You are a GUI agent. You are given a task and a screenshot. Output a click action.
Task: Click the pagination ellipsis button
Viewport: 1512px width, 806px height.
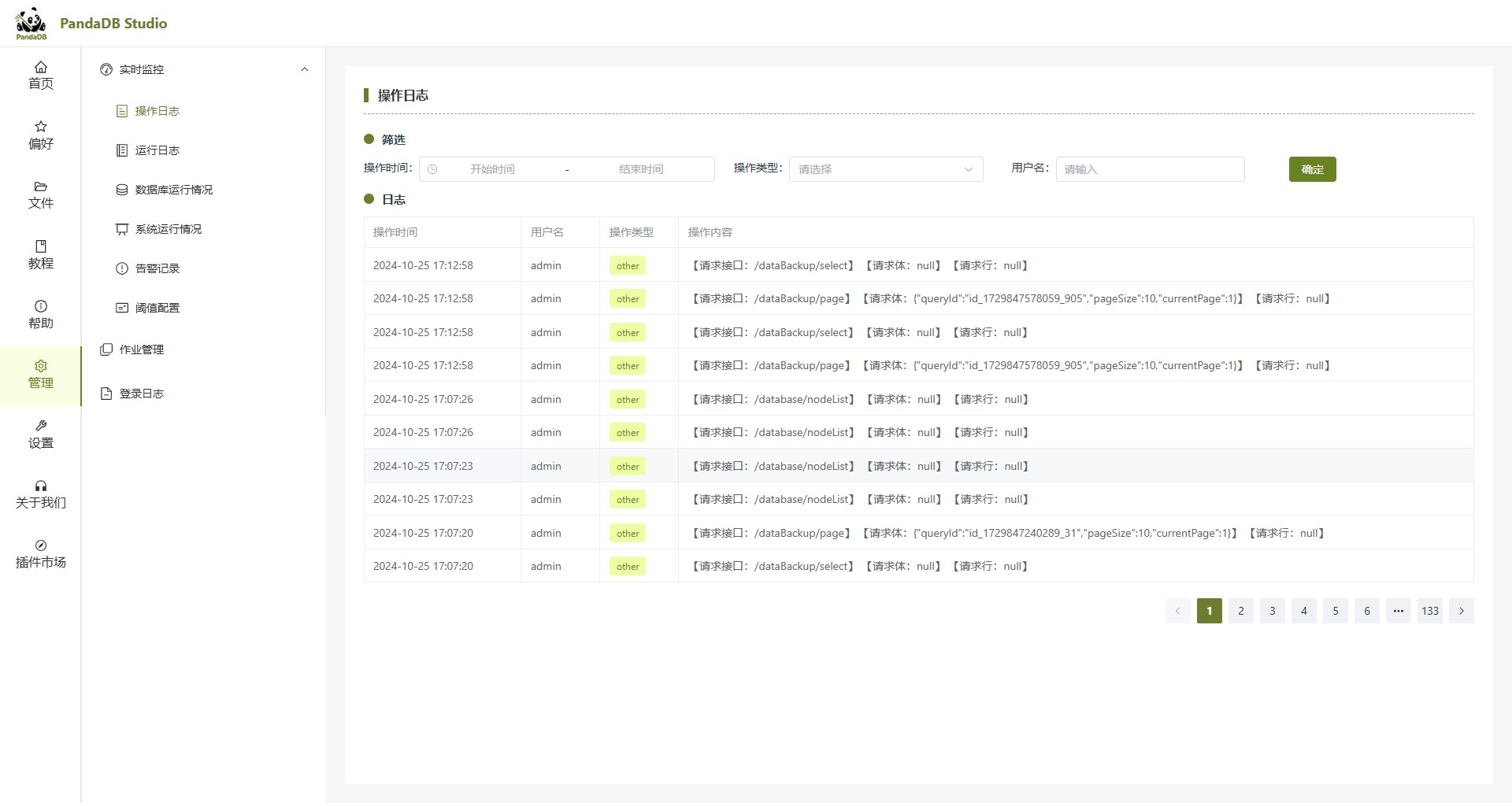[x=1399, y=611]
